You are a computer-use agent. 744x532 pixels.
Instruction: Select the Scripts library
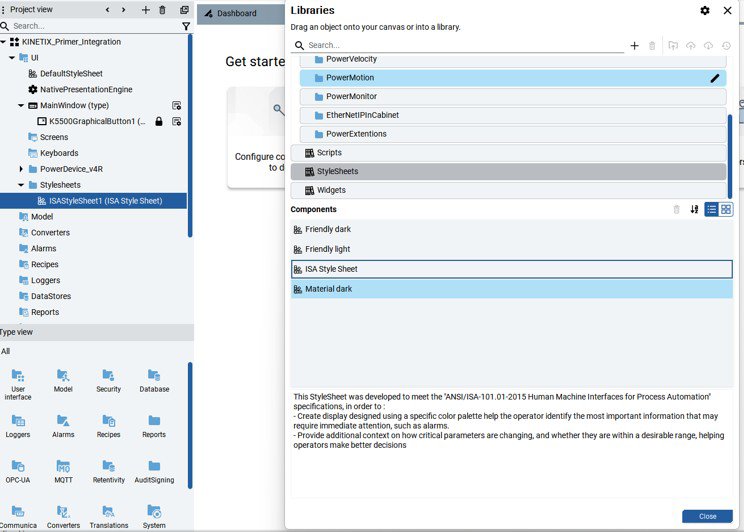point(508,153)
